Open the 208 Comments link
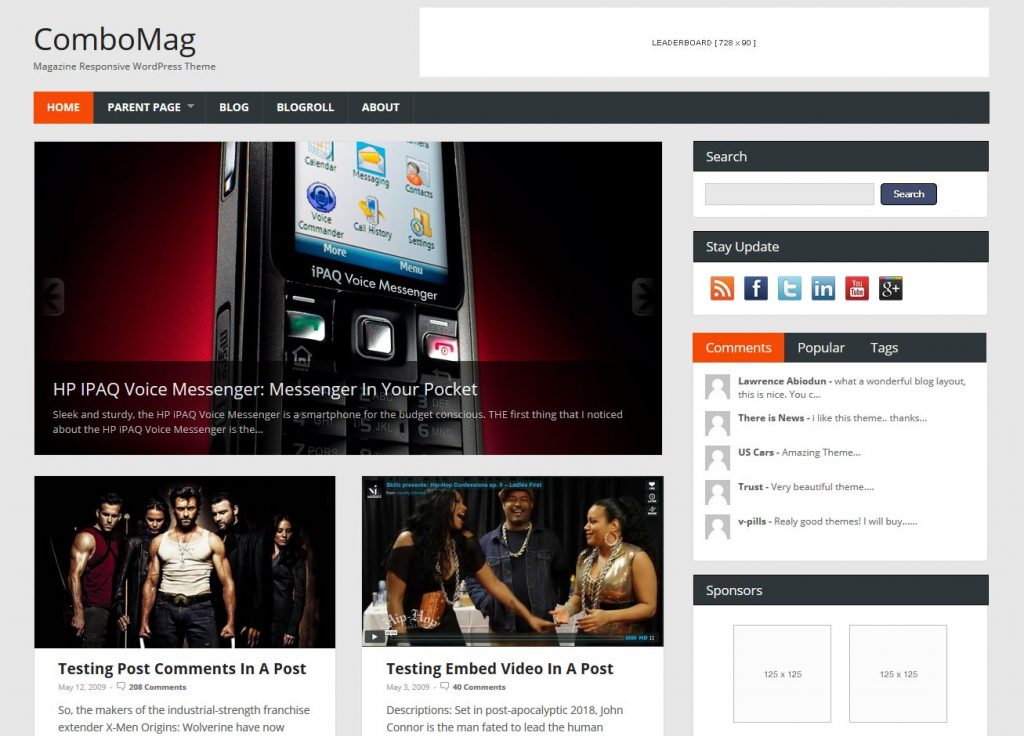 (157, 687)
